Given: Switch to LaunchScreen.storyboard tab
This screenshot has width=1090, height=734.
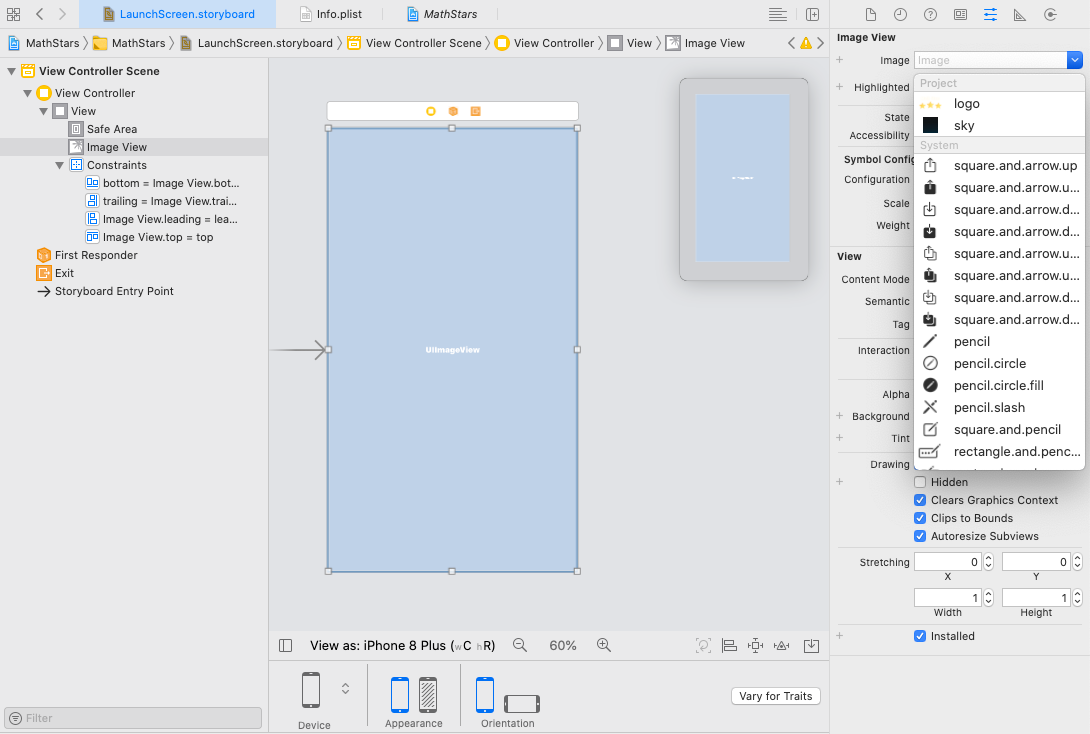Looking at the screenshot, I should 178,14.
